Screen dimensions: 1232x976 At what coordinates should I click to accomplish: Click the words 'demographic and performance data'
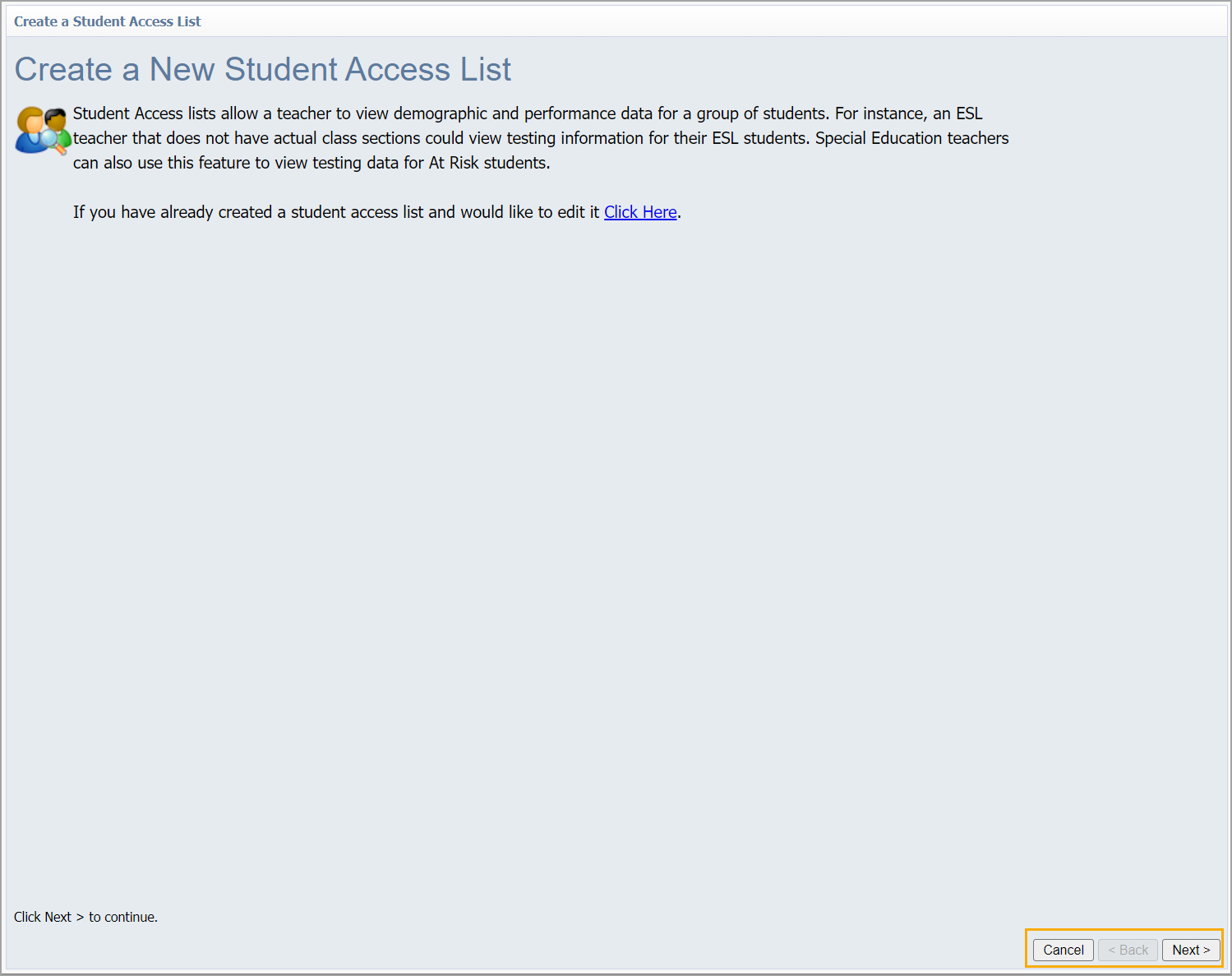(523, 113)
